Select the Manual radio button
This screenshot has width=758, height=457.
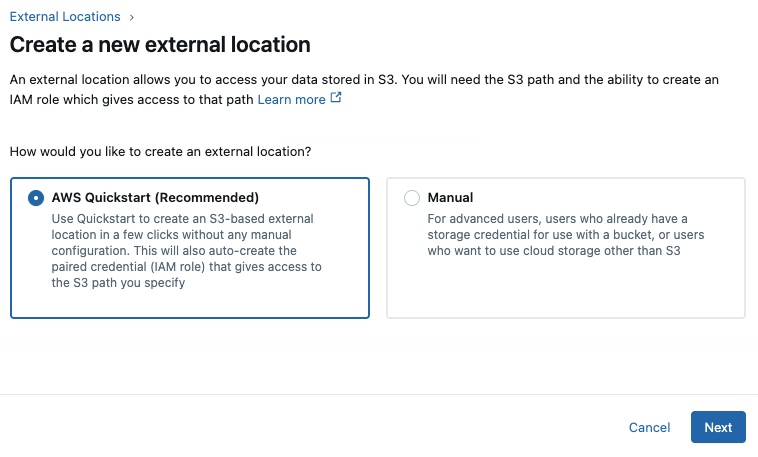pos(412,198)
